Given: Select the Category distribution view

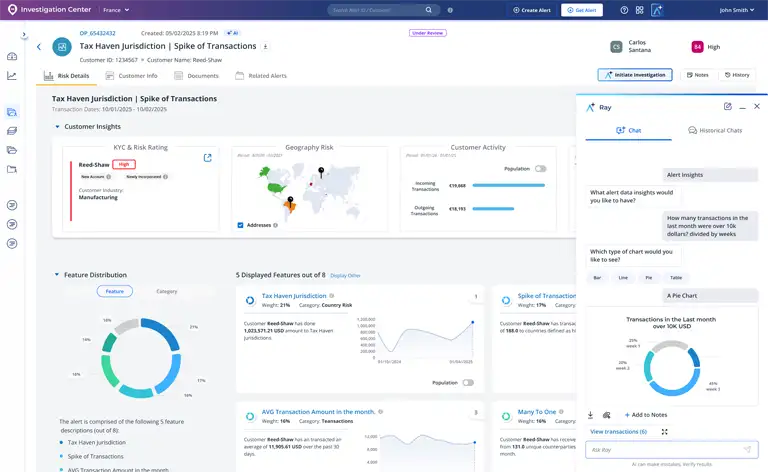Looking at the screenshot, I should click(167, 291).
